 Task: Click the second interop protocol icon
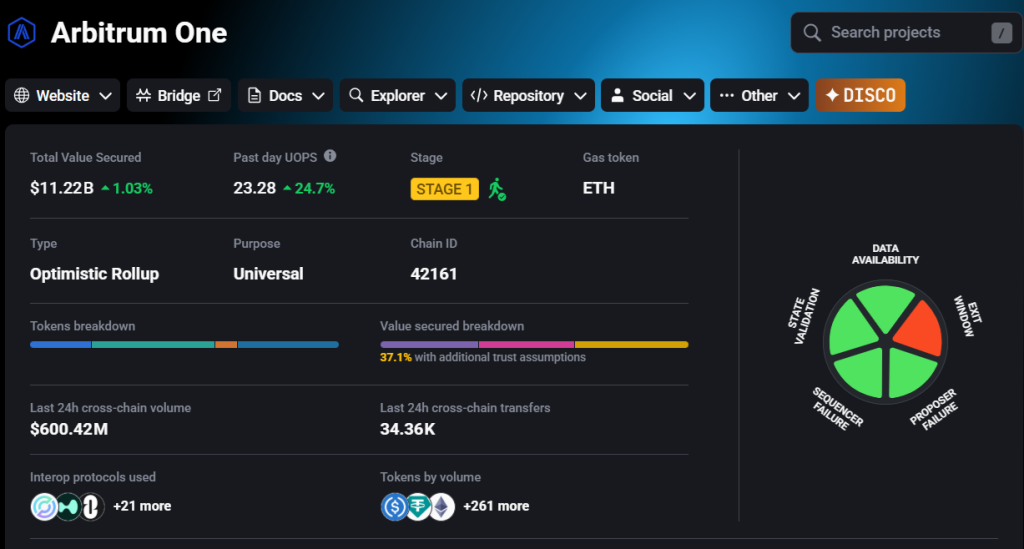[68, 507]
